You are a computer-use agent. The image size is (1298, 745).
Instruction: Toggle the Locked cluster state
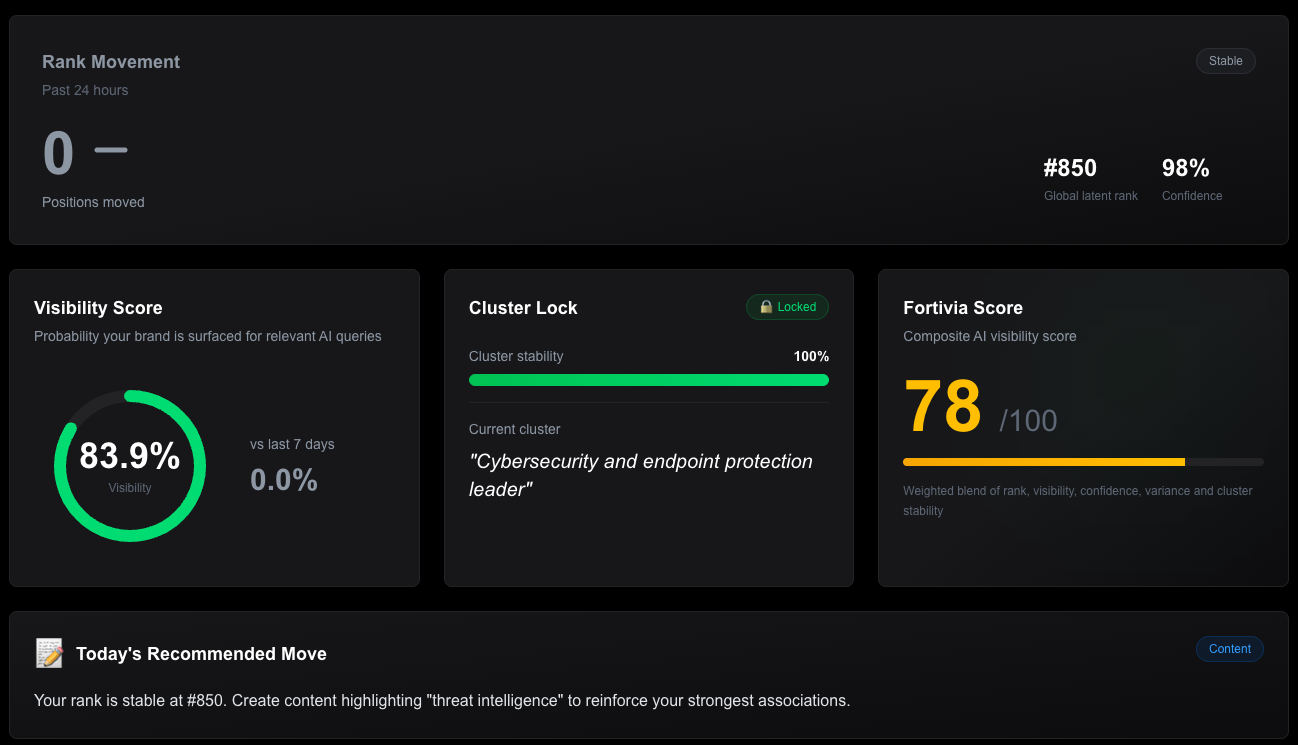point(788,307)
